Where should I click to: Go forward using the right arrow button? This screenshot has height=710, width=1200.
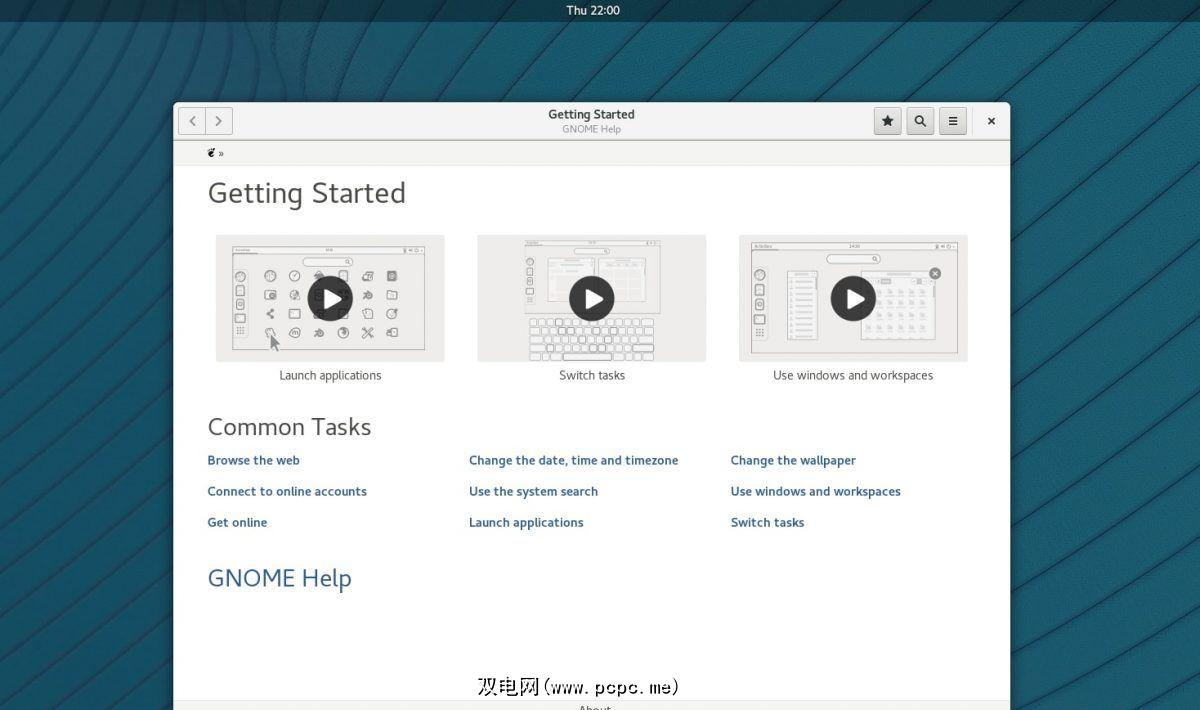tap(219, 121)
